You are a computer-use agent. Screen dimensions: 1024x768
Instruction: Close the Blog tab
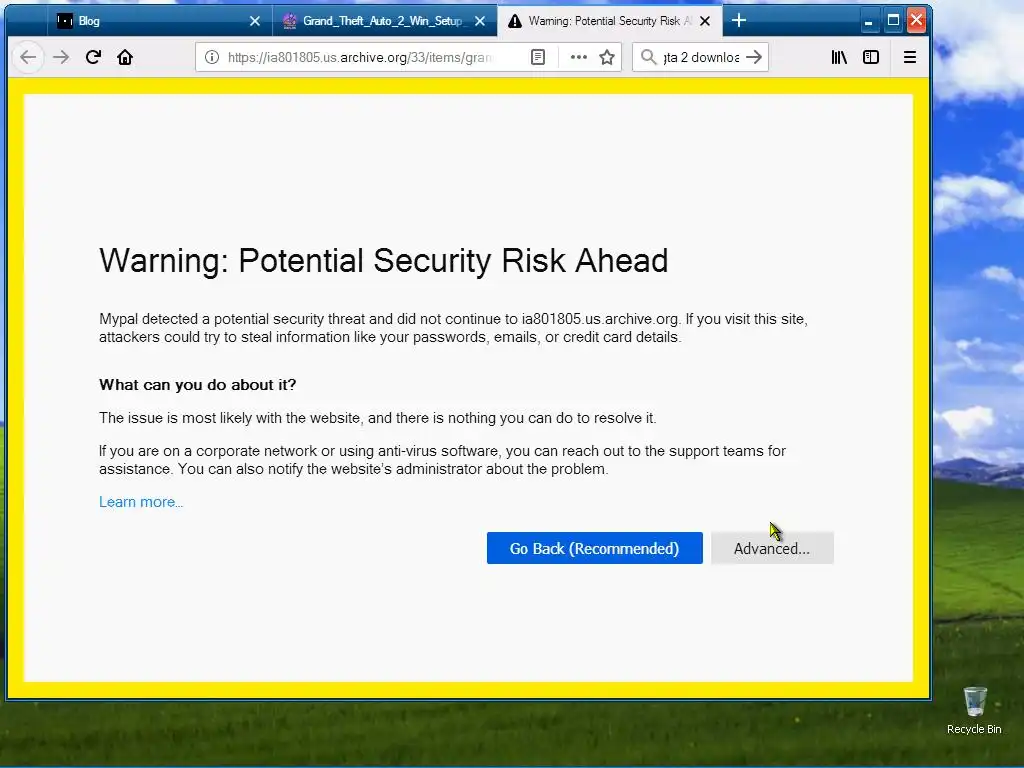click(x=255, y=21)
